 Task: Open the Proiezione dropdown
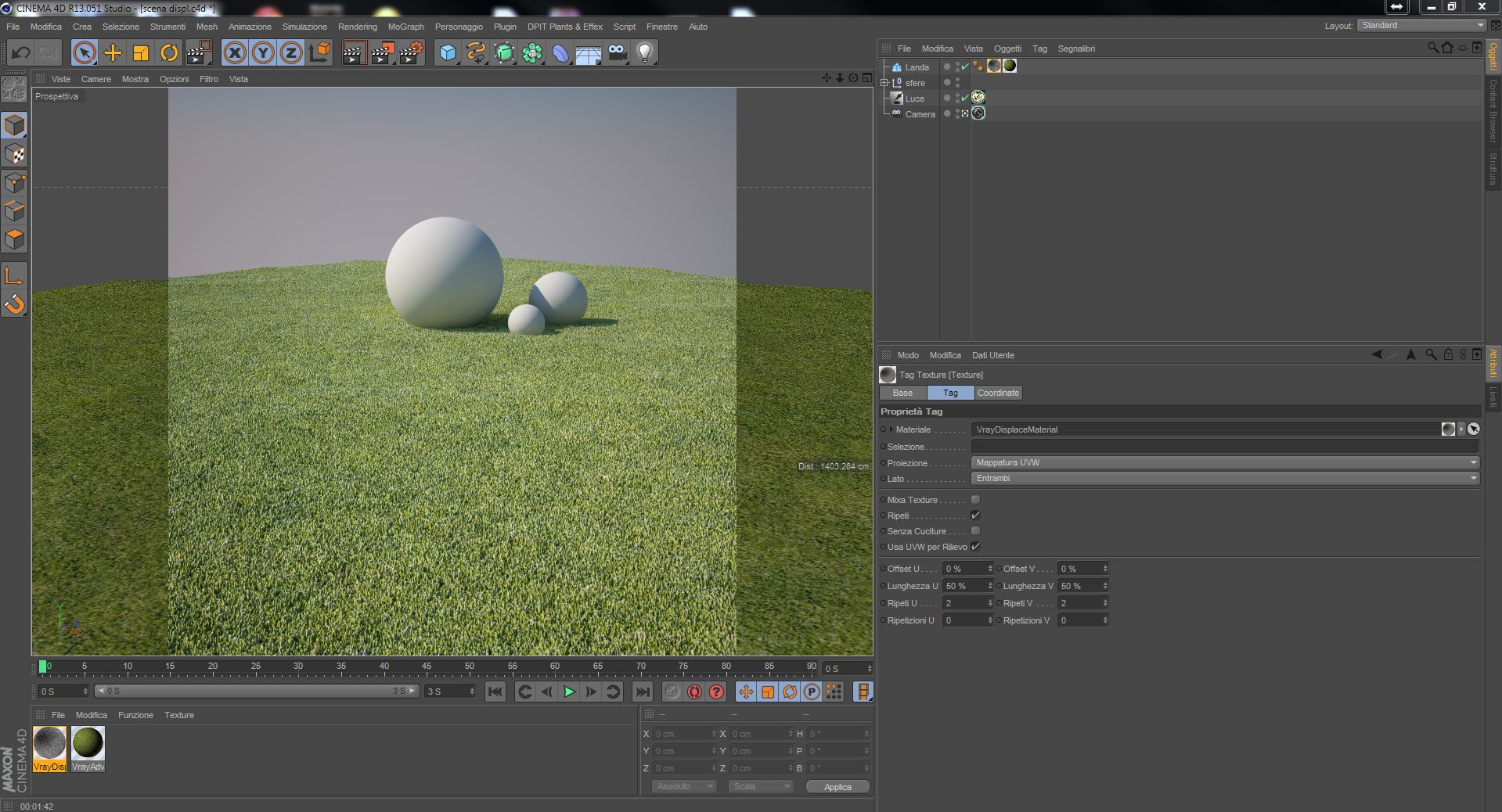point(1224,462)
